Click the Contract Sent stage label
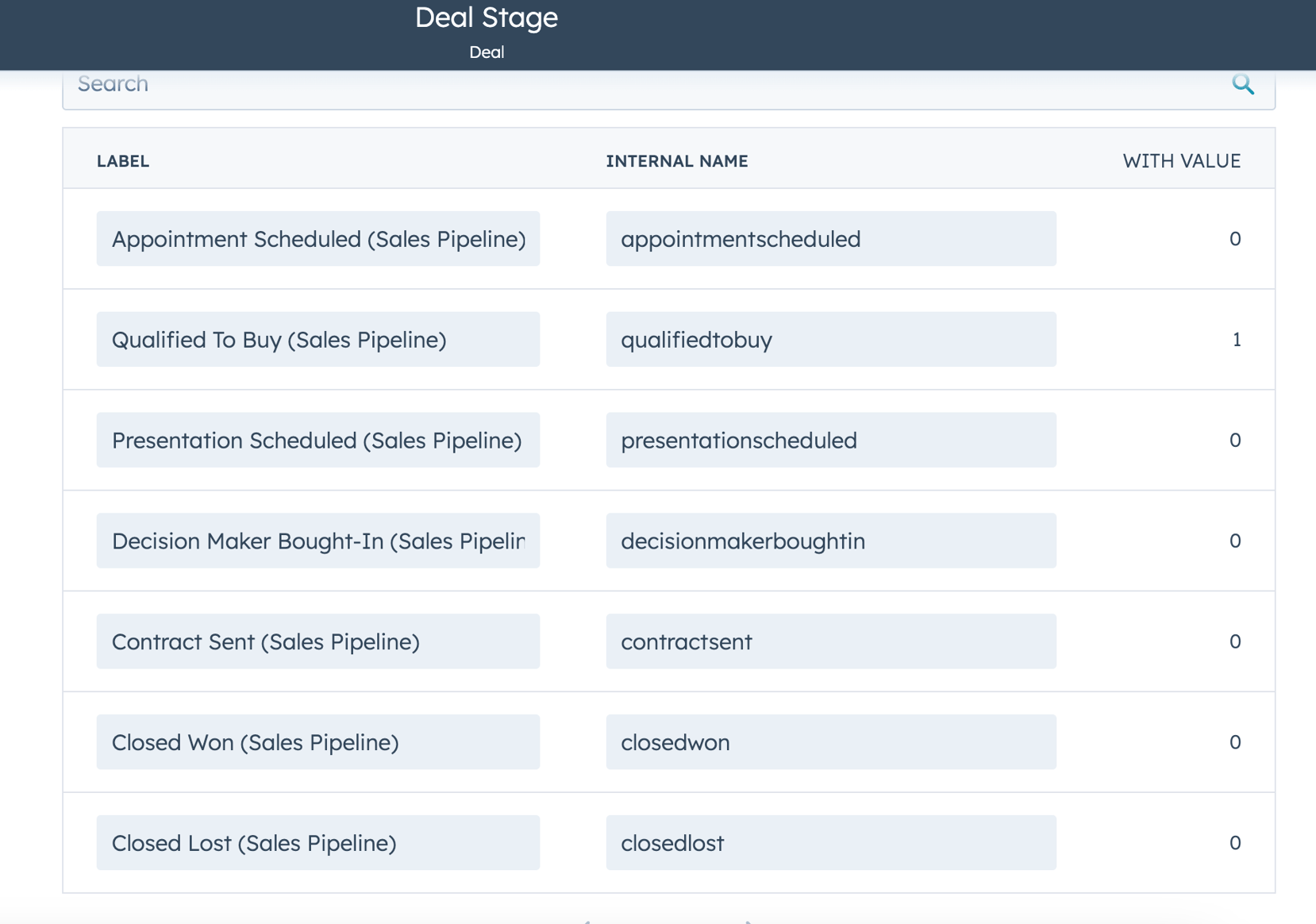Viewport: 1316px width, 924px height. (x=317, y=641)
